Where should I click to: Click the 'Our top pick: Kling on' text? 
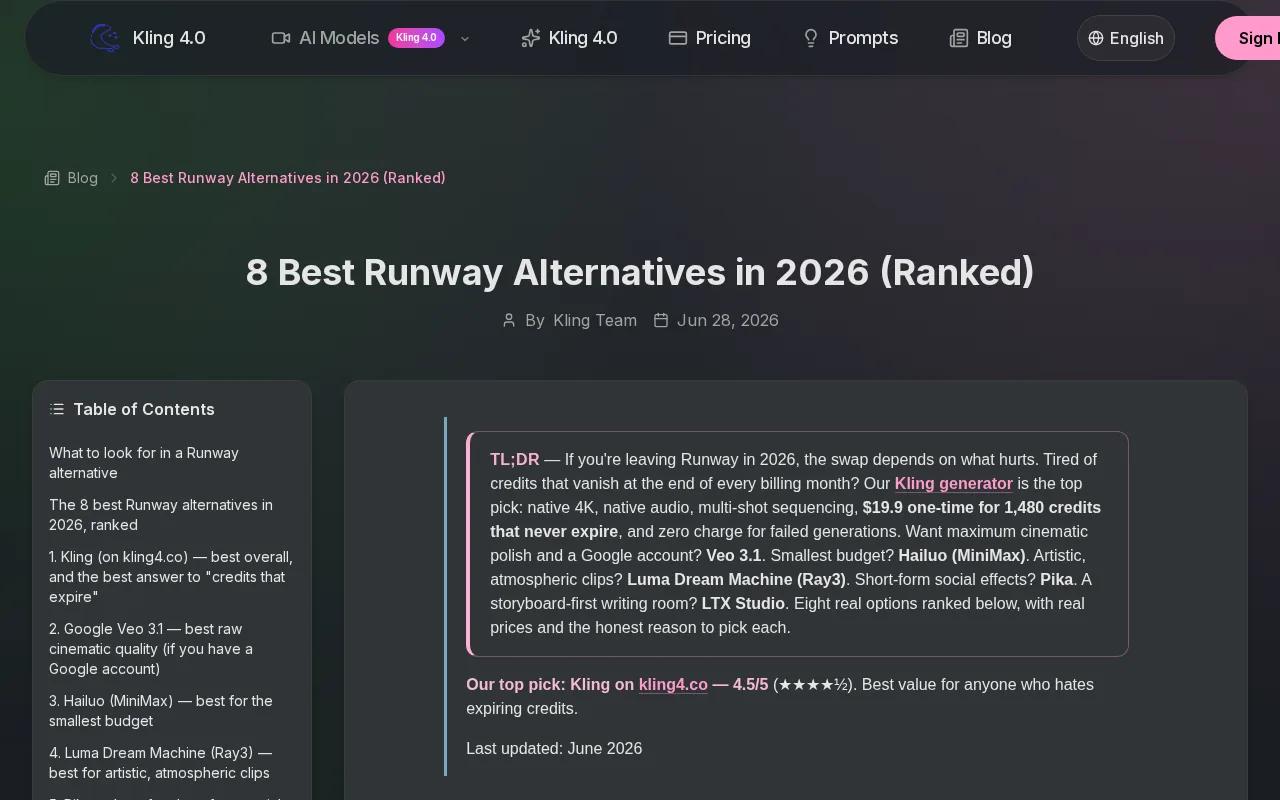click(x=550, y=685)
